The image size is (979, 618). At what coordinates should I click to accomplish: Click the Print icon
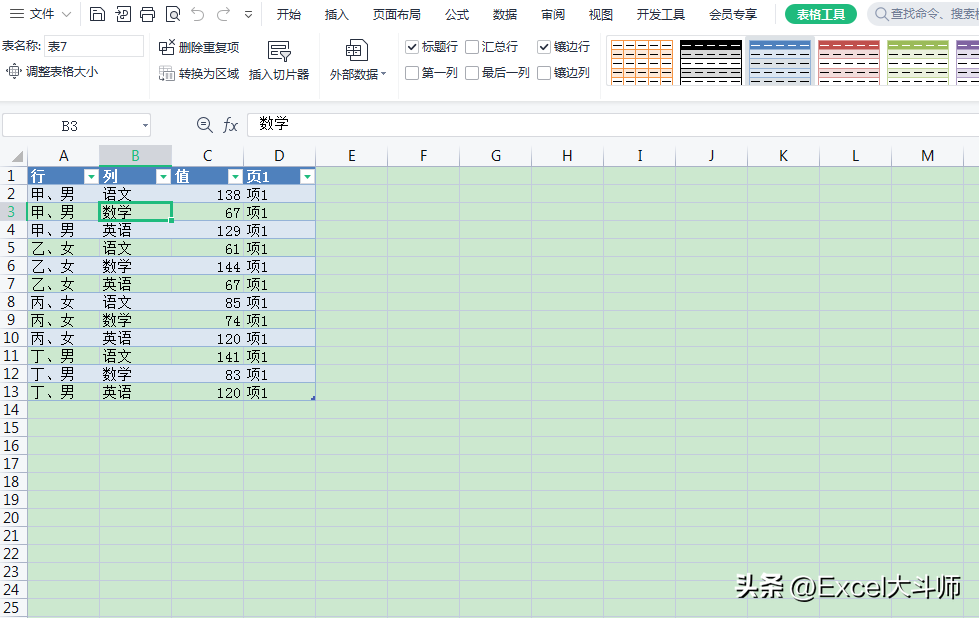point(147,14)
